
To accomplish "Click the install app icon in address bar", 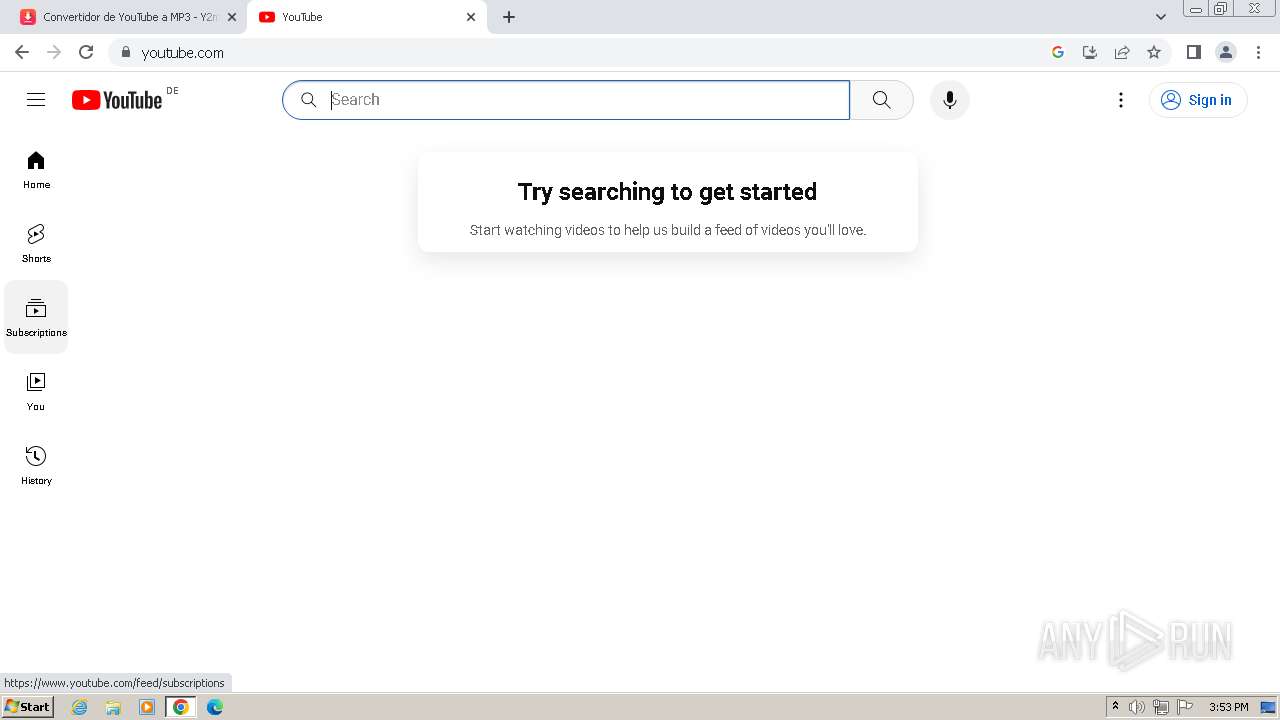I will [1090, 52].
